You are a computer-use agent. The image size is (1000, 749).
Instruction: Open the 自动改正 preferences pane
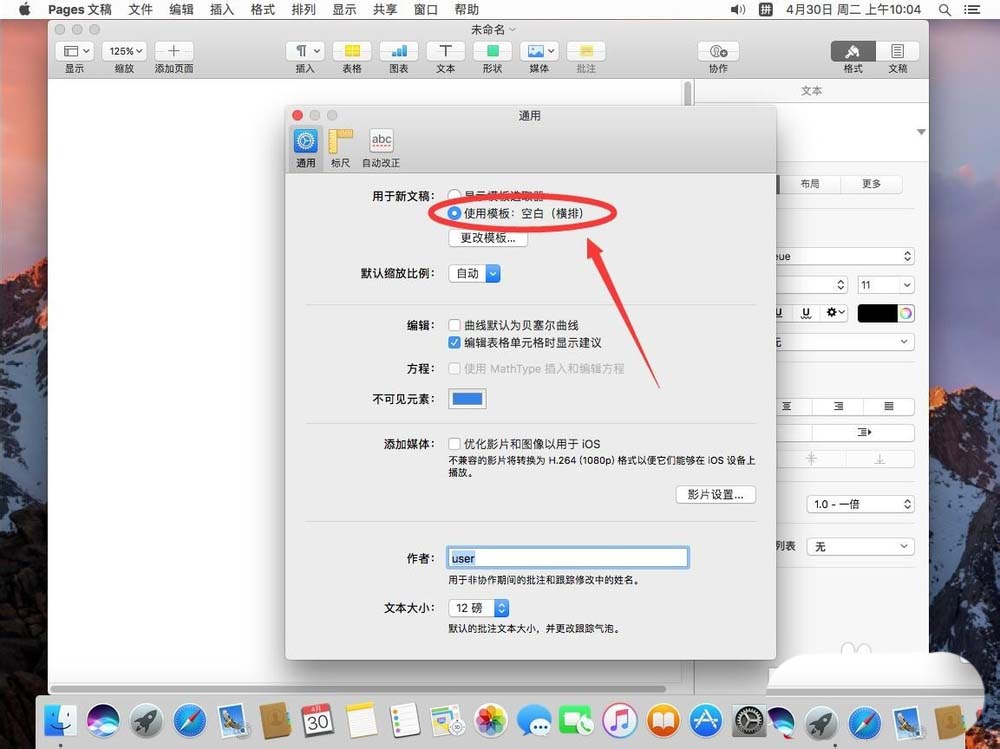381,144
